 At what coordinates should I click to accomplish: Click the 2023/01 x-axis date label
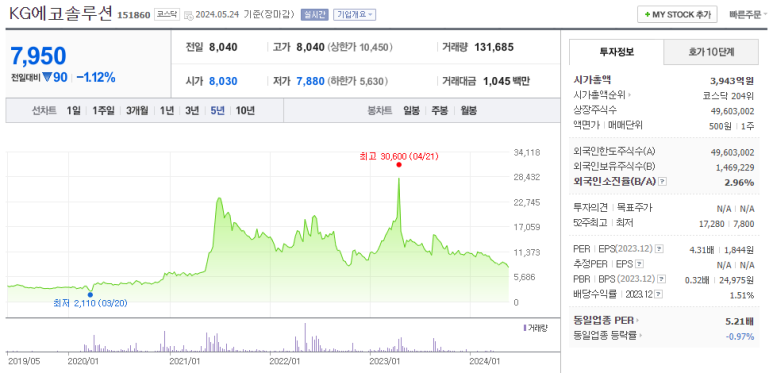[x=385, y=361]
